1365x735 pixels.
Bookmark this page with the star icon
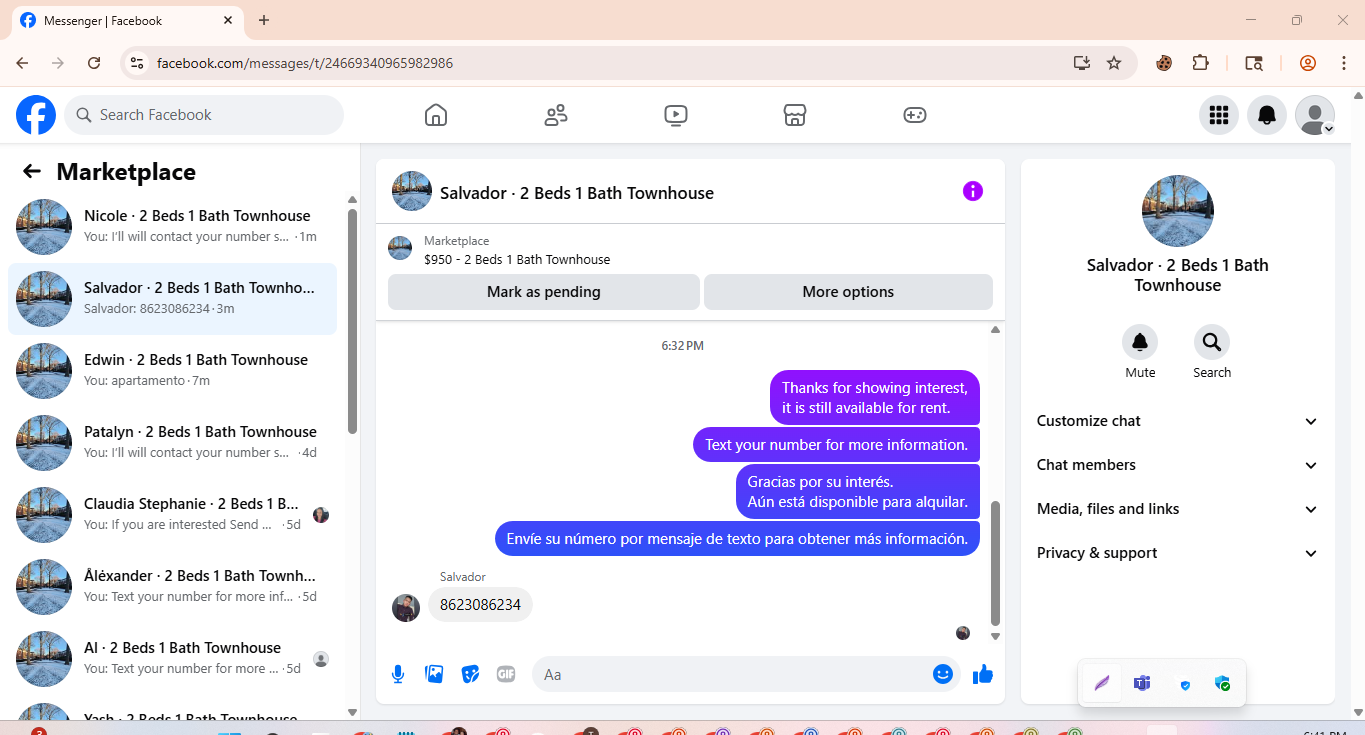click(x=1114, y=63)
